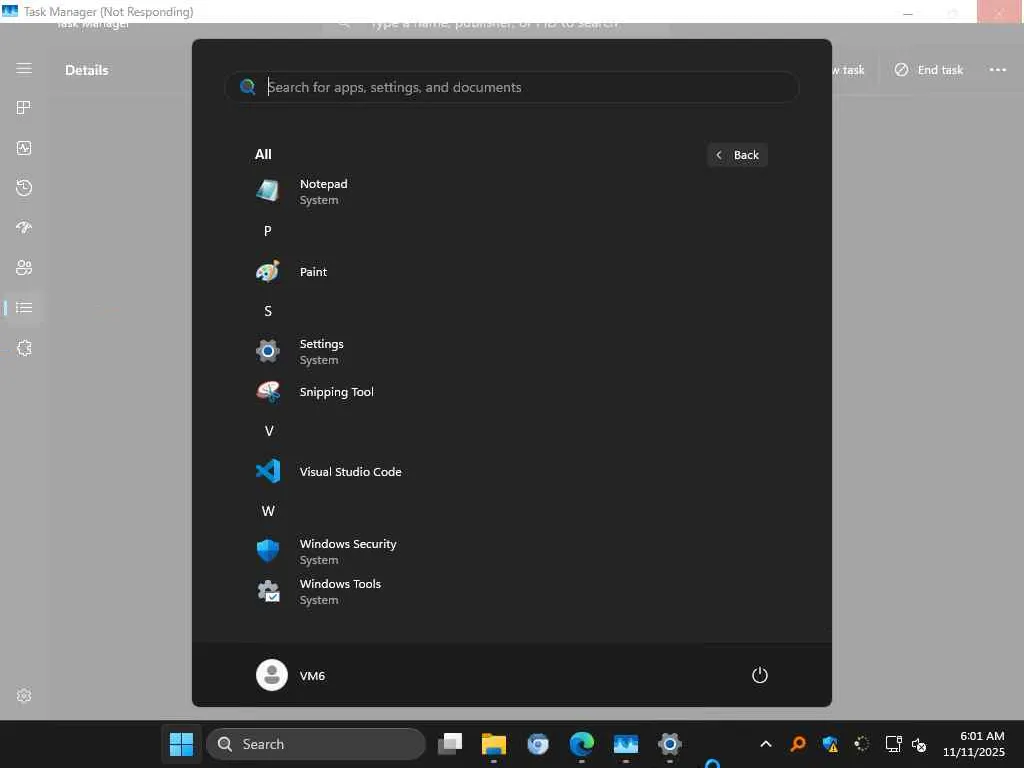The width and height of the screenshot is (1024, 768).
Task: Click the muted volume tray icon
Action: click(919, 744)
